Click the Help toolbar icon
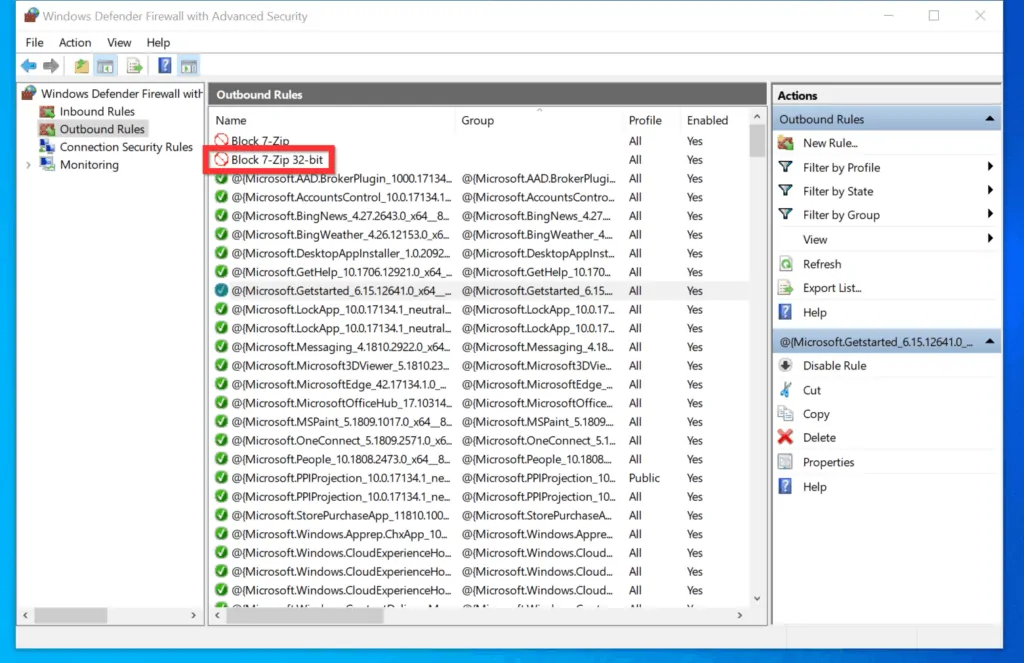 (163, 65)
